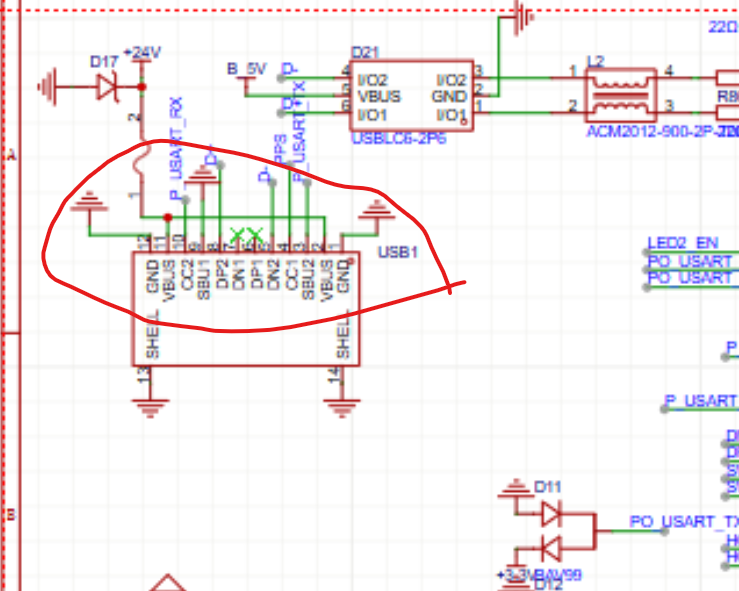Click the D11 diode symbol
This screenshot has width=739, height=591.
(x=551, y=514)
